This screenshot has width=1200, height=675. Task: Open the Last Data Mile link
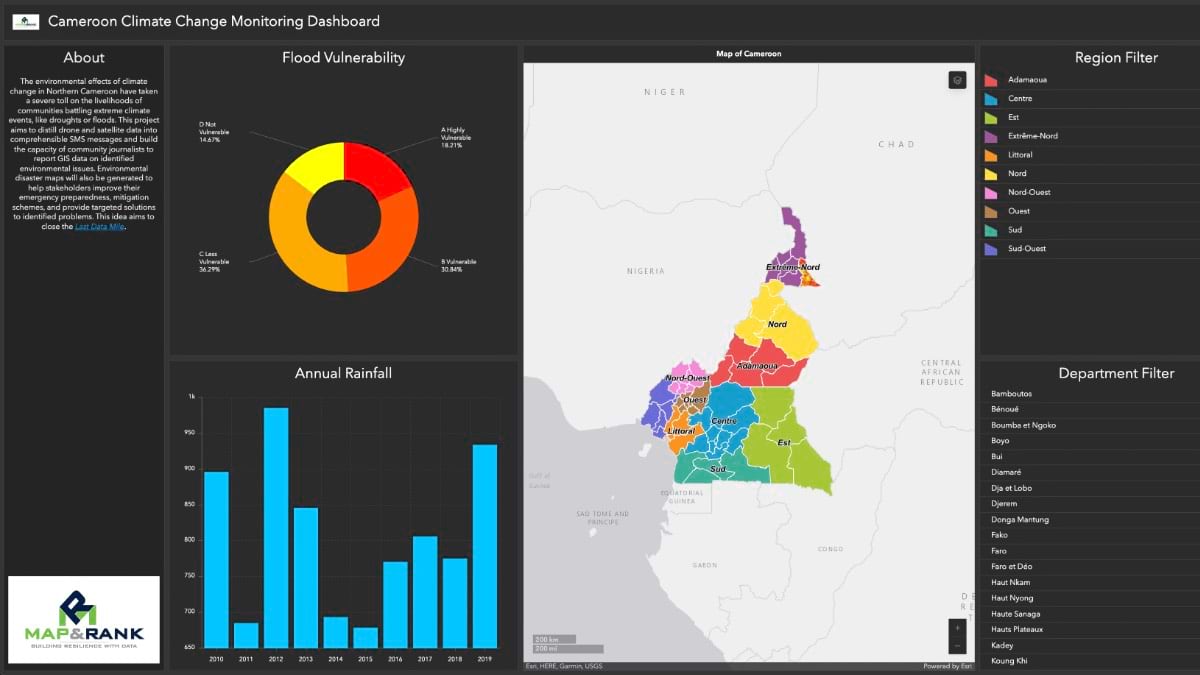tap(100, 227)
